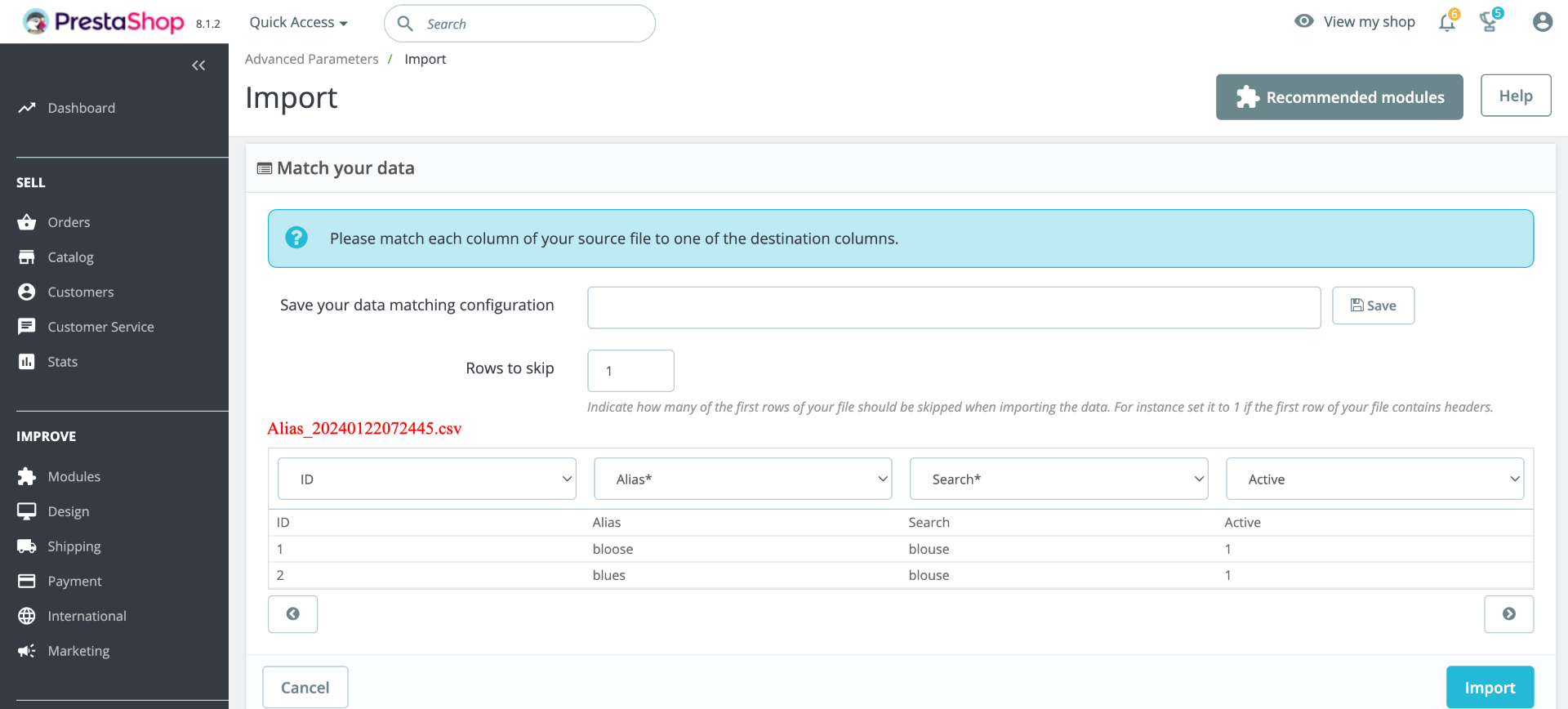1568x709 pixels.
Task: Click the eye icon beside View my shop
Action: (x=1304, y=21)
